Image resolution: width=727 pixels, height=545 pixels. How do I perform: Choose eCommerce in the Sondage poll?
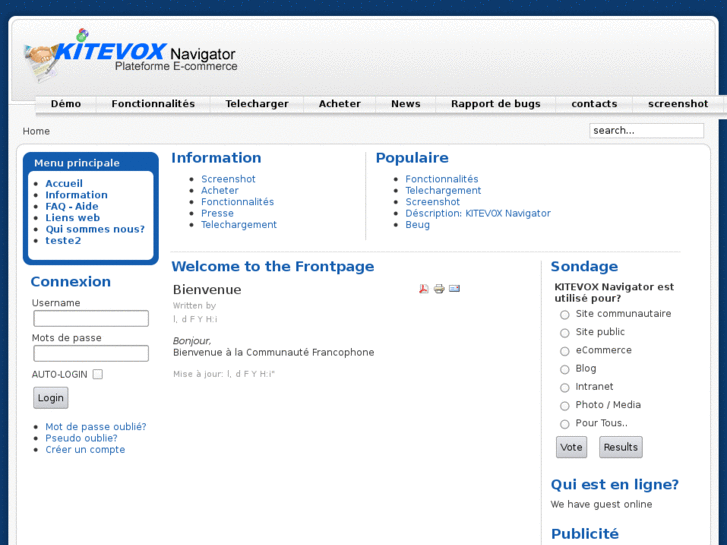coord(564,351)
